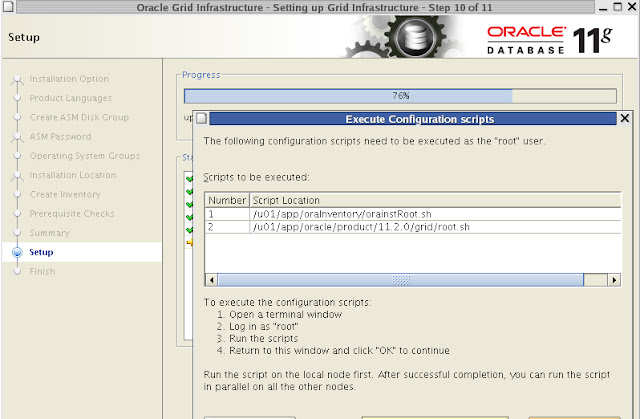Select the Create Inventory step
Screen dimensions: 640x419
[65, 194]
